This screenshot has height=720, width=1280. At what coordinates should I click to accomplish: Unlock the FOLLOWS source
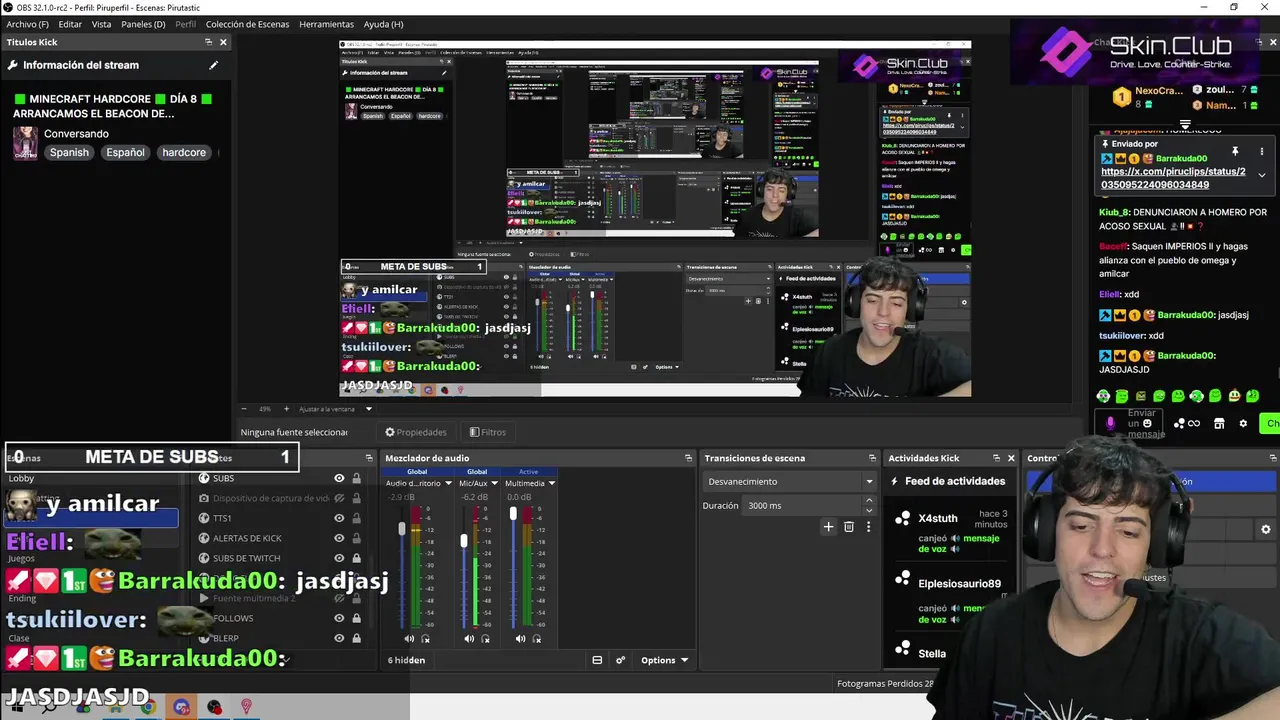pyautogui.click(x=356, y=618)
